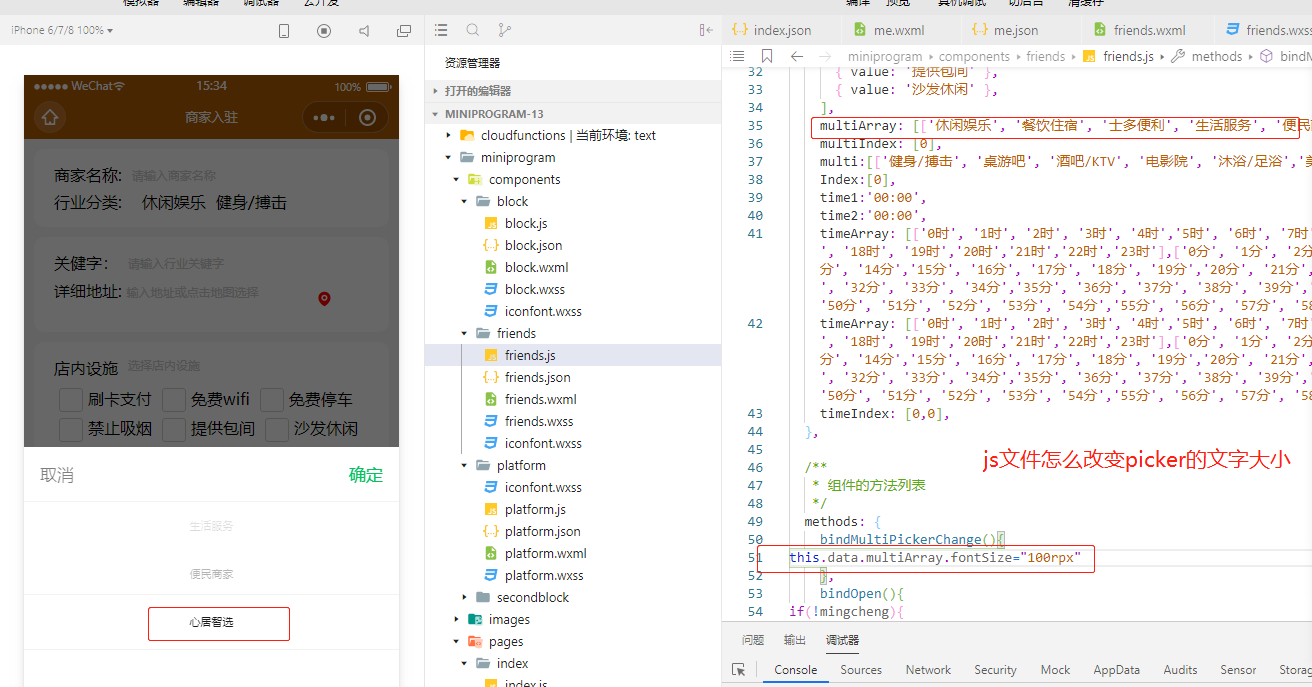
Task: Check the 免费停车 checkbox
Action: 272,400
